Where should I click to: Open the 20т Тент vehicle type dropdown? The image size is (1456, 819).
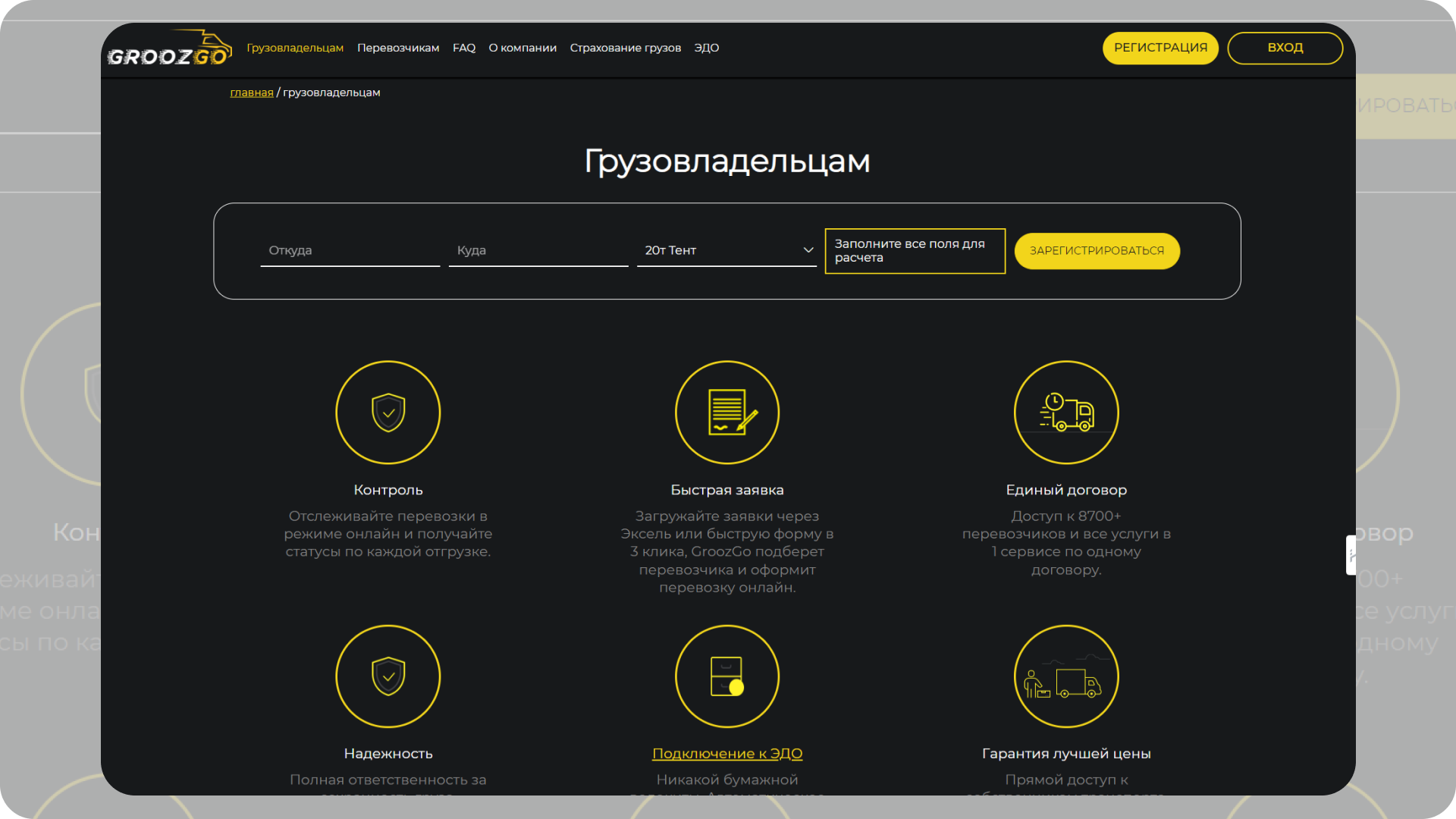click(726, 250)
